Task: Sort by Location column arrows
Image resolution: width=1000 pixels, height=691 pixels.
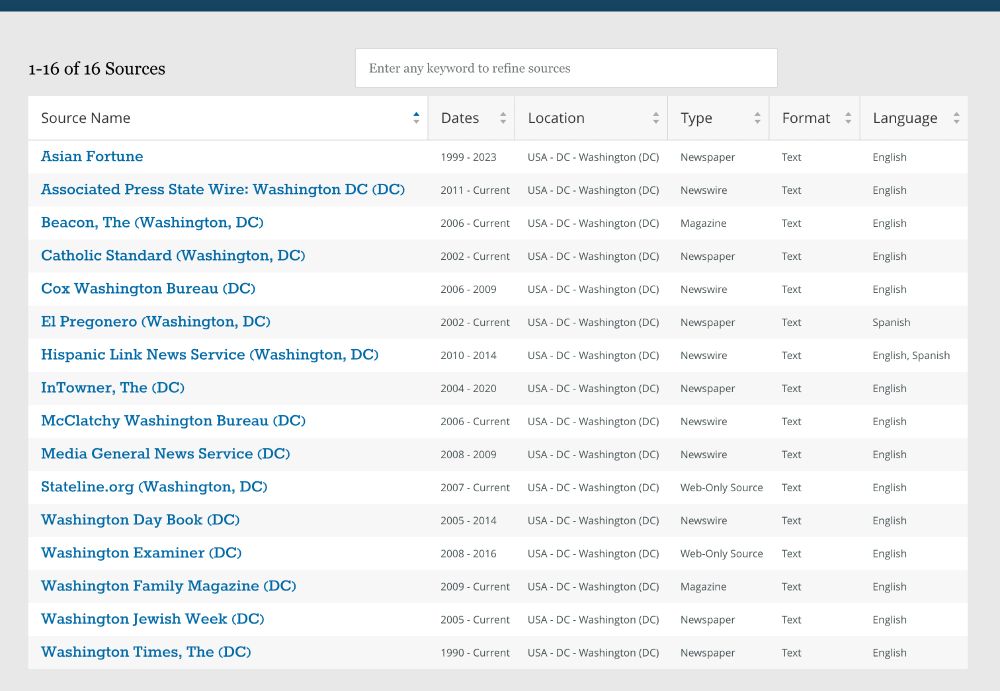Action: click(656, 118)
